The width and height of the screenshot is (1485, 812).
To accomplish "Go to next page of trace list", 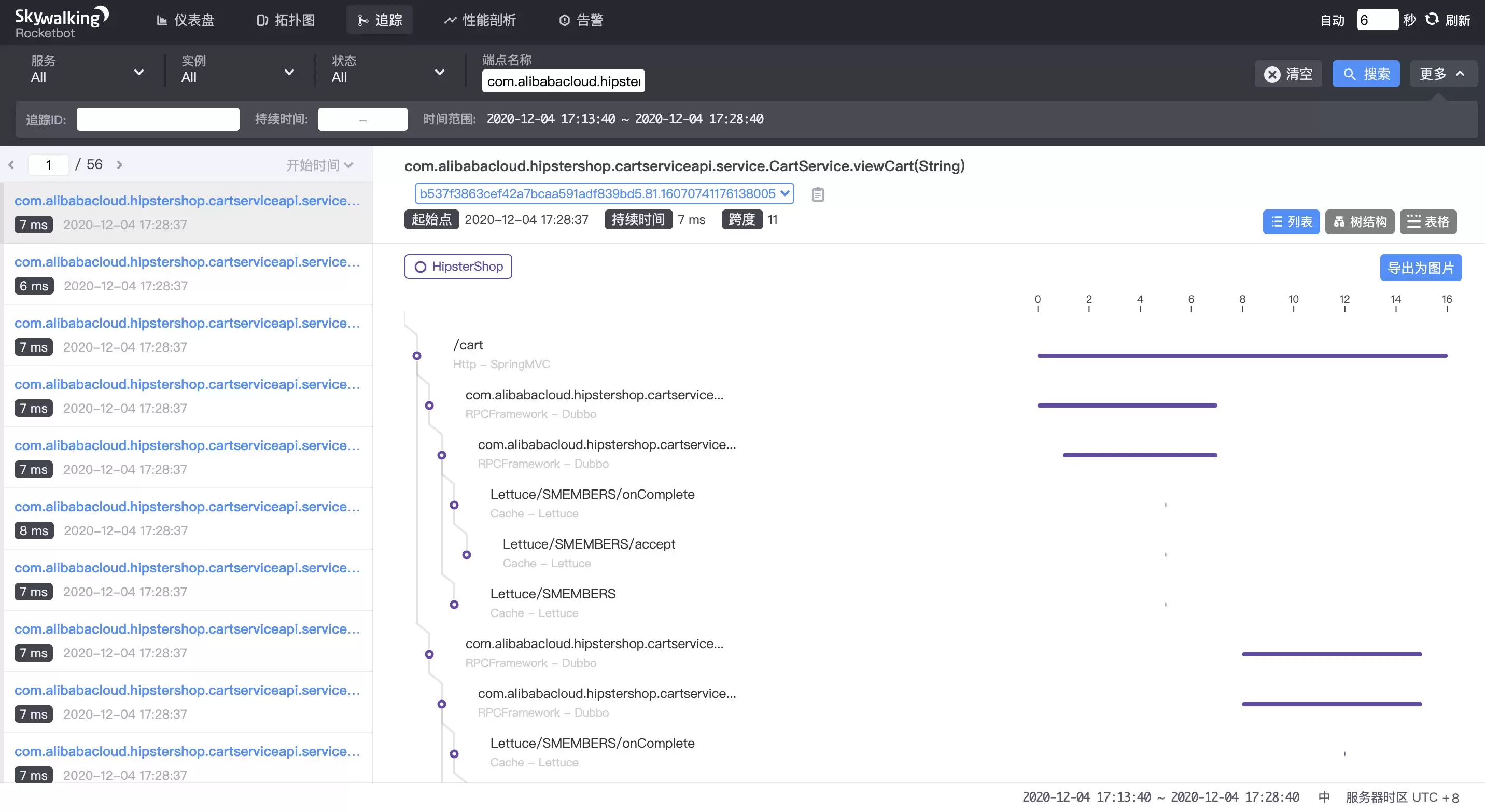I will pyautogui.click(x=119, y=165).
